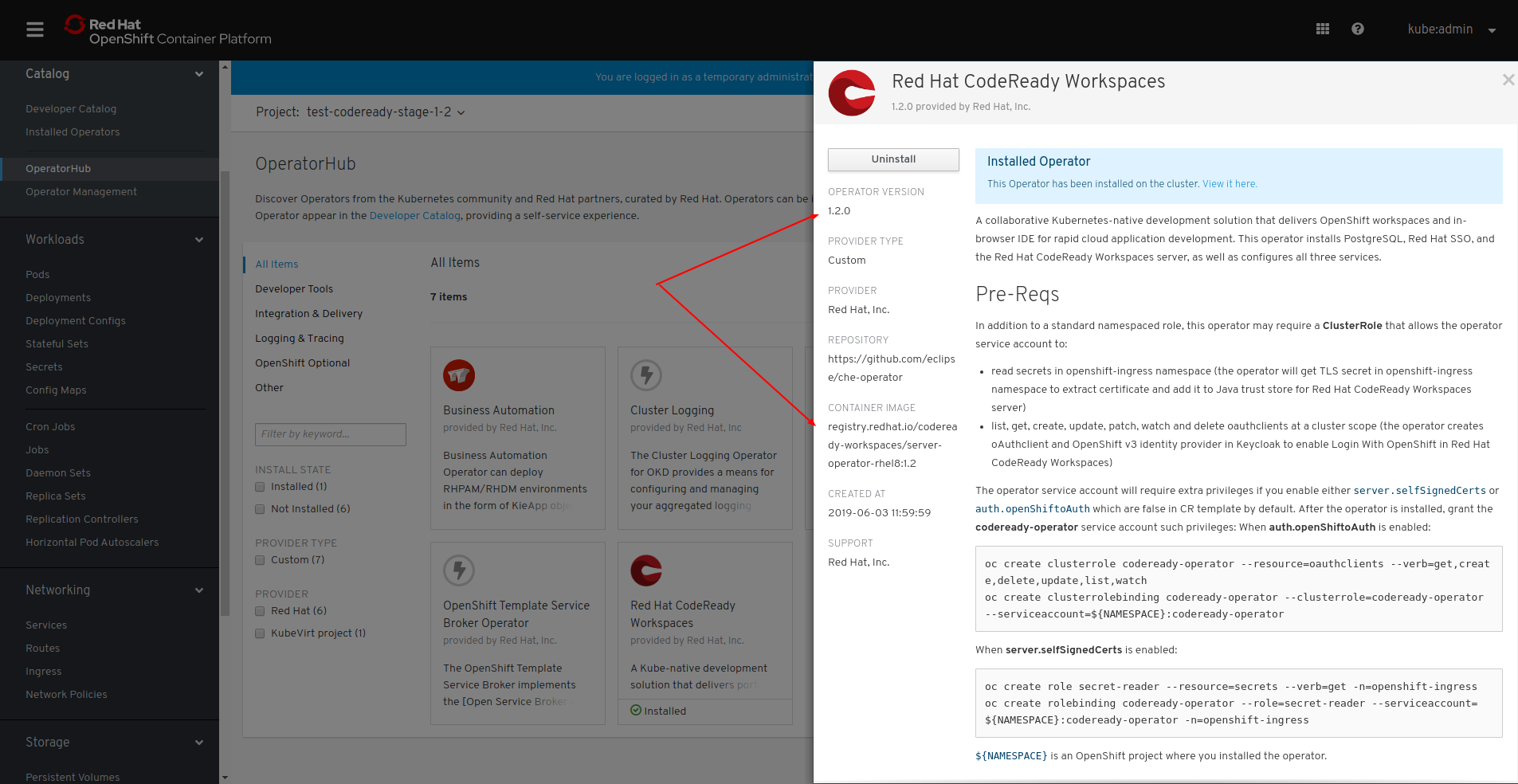Open the help question mark icon
This screenshot has height=784, width=1518.
pos(1358,29)
